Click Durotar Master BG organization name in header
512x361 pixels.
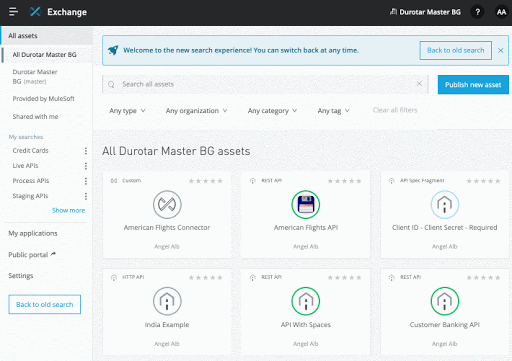(430, 12)
